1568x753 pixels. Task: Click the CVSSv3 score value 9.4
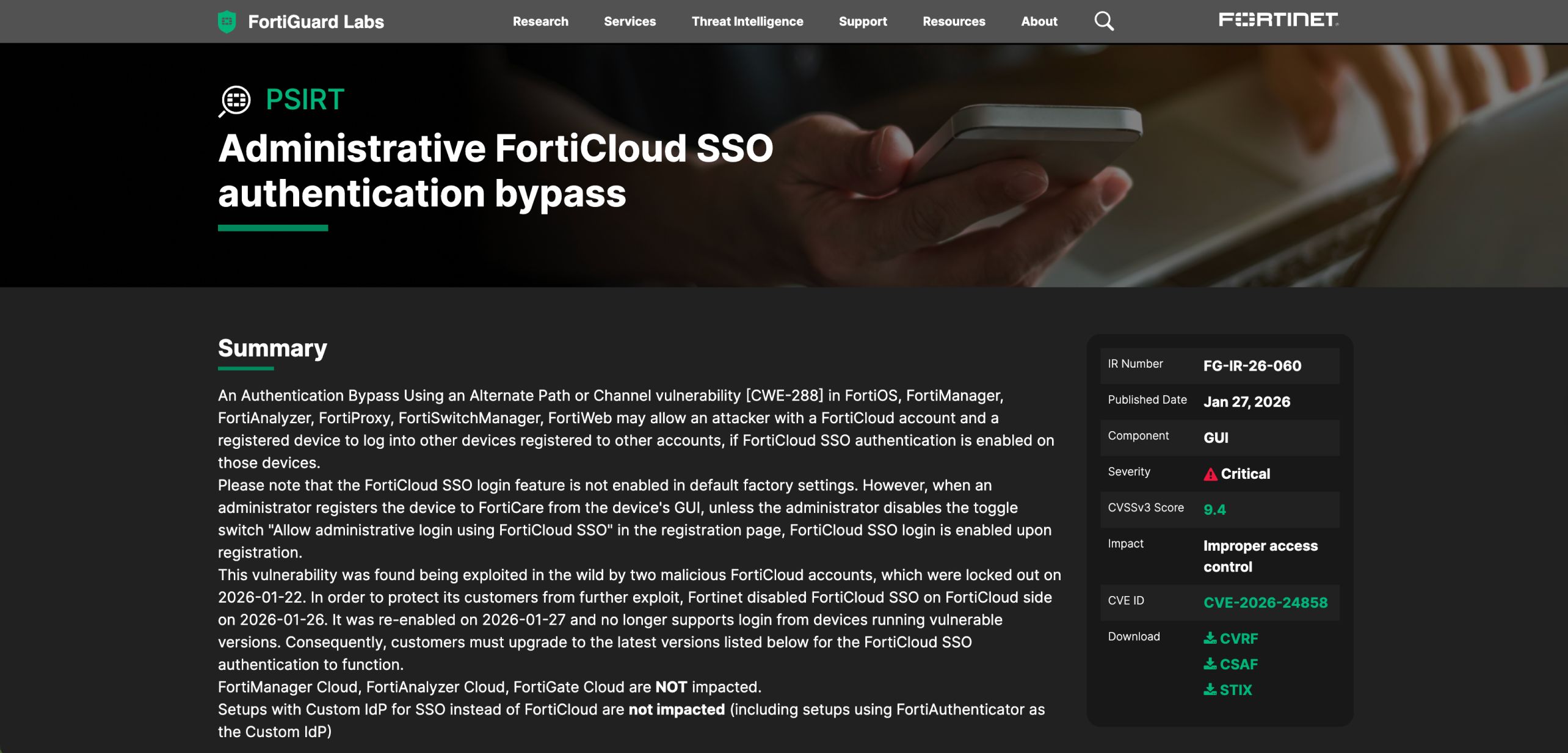pyautogui.click(x=1214, y=510)
